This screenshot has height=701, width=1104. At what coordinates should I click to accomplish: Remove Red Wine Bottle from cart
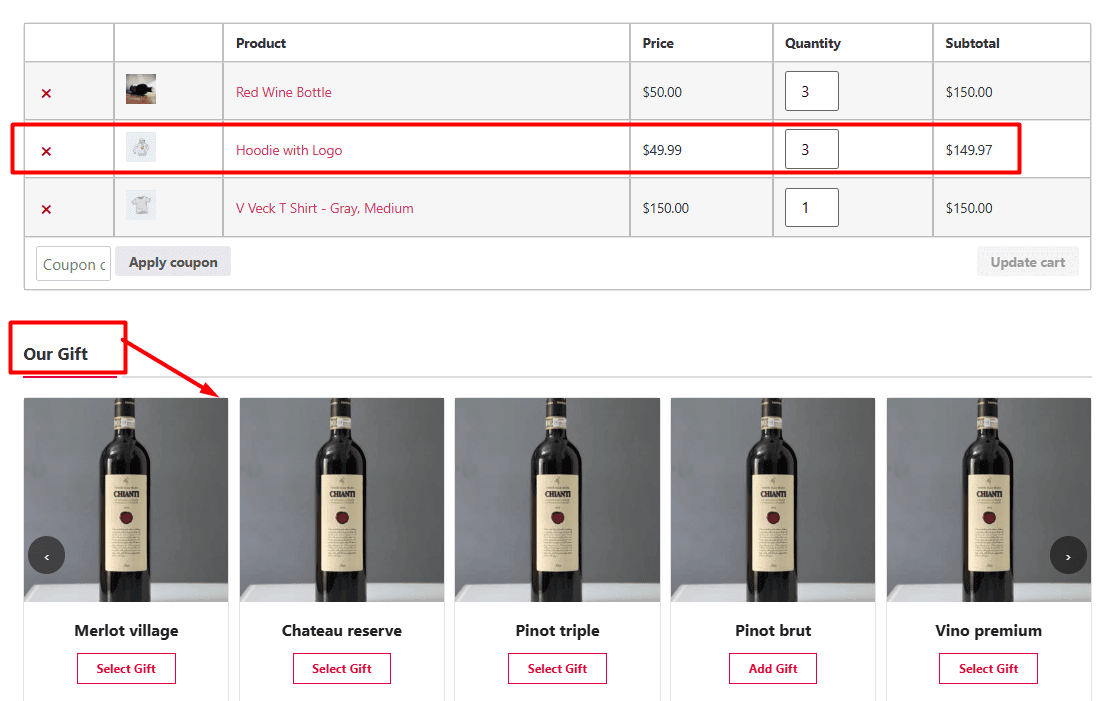click(46, 93)
